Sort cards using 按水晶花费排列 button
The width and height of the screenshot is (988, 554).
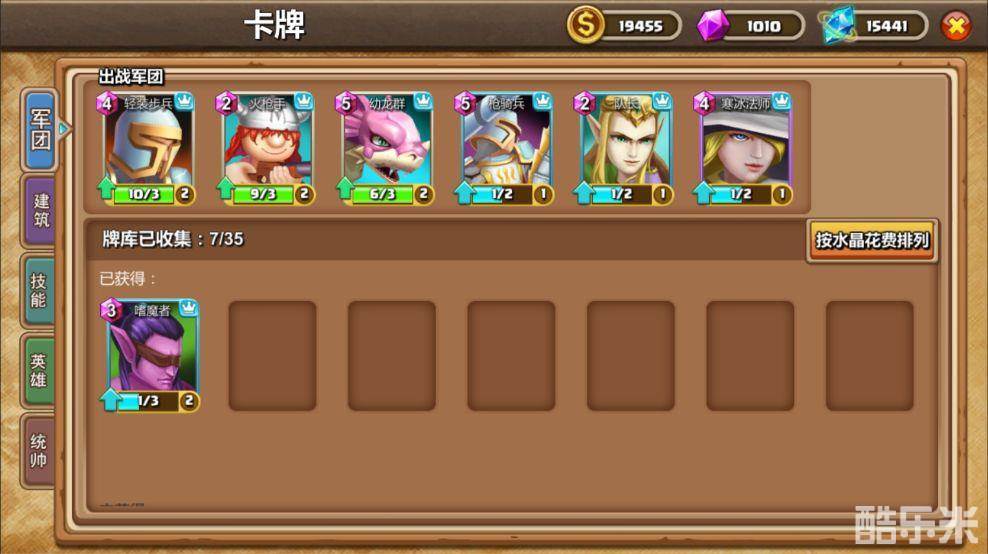872,240
